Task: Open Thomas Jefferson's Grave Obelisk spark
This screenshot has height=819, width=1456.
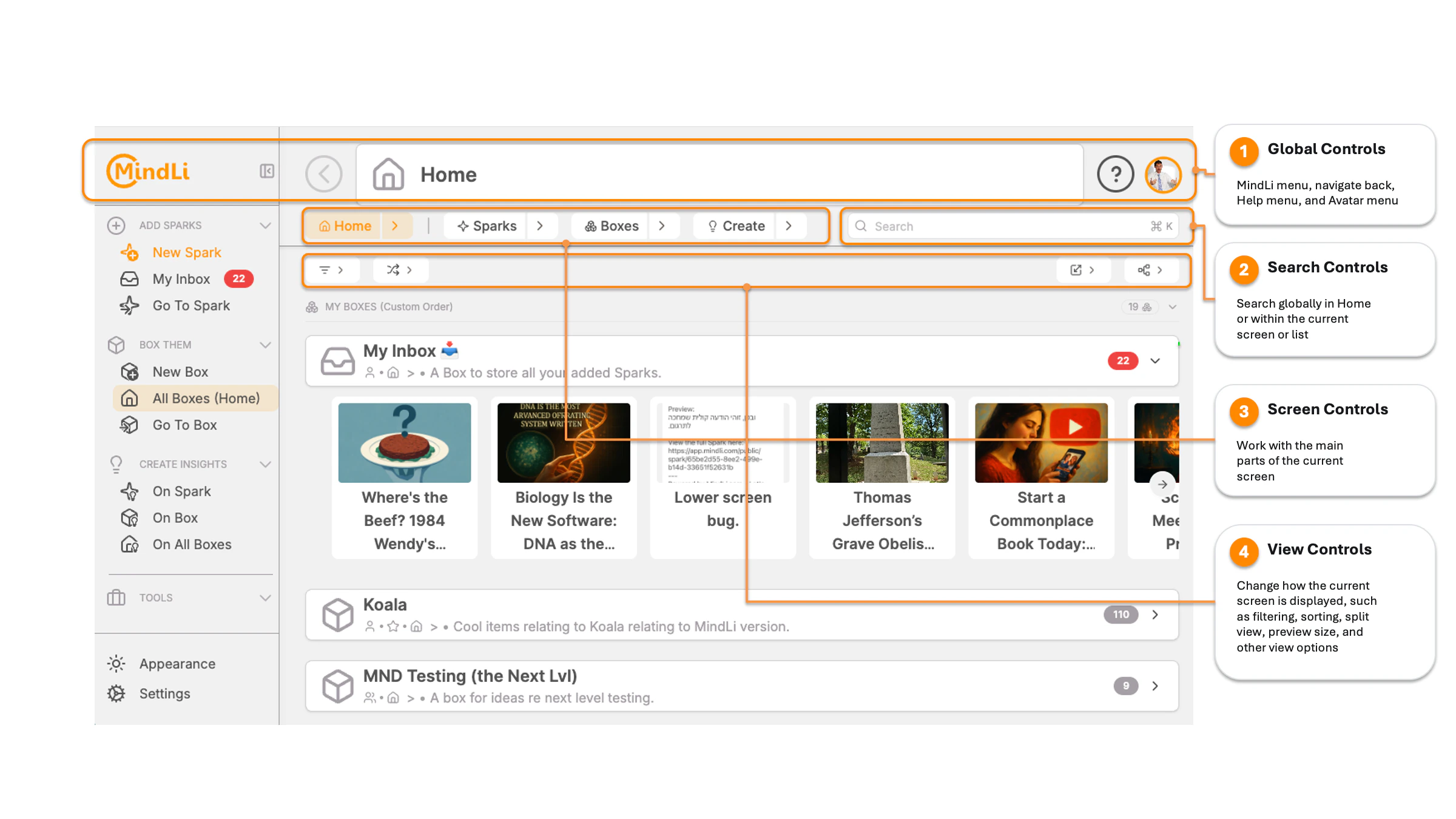Action: tap(882, 477)
